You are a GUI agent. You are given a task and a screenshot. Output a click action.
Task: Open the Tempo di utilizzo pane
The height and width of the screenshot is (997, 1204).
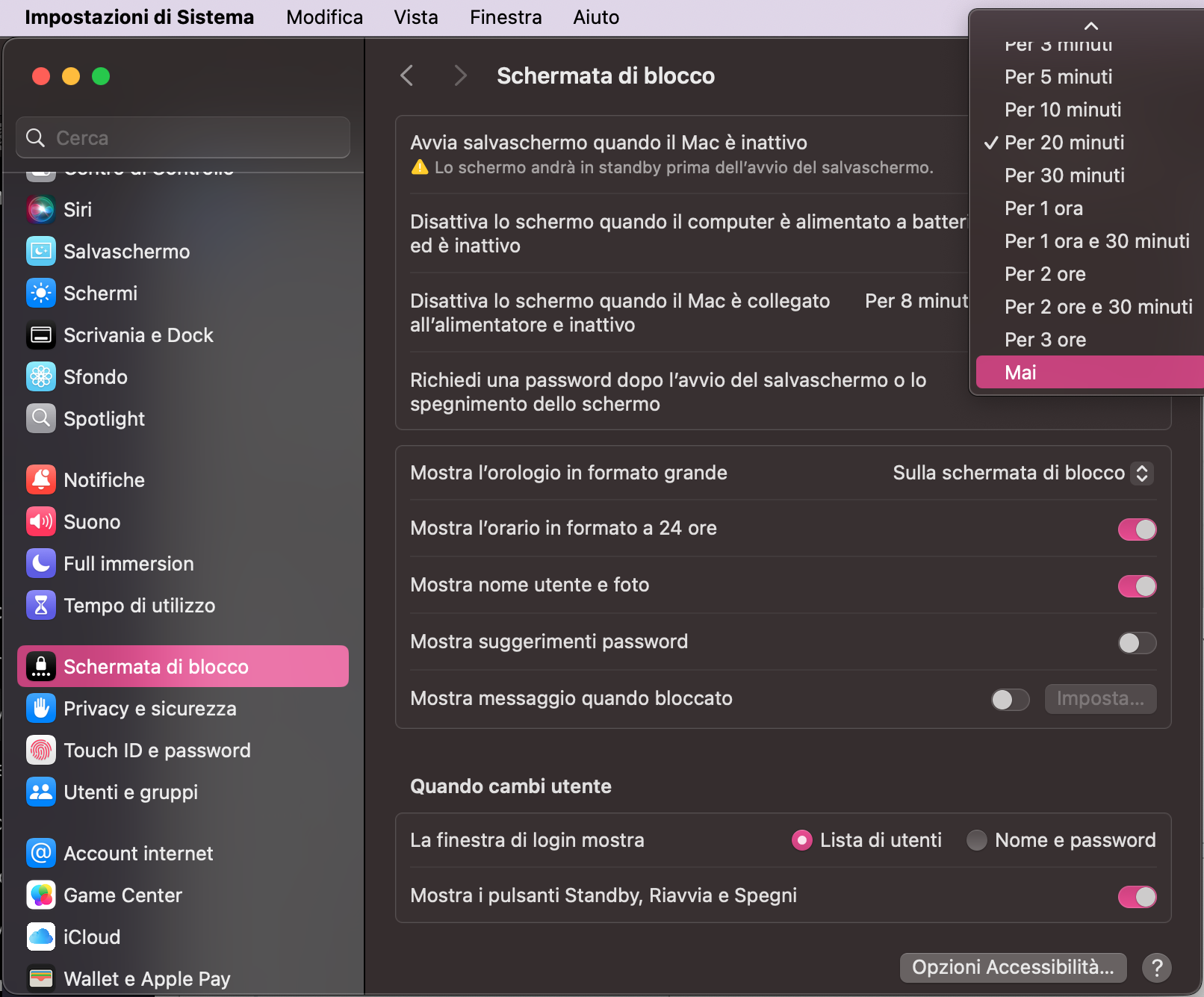pyautogui.click(x=183, y=606)
